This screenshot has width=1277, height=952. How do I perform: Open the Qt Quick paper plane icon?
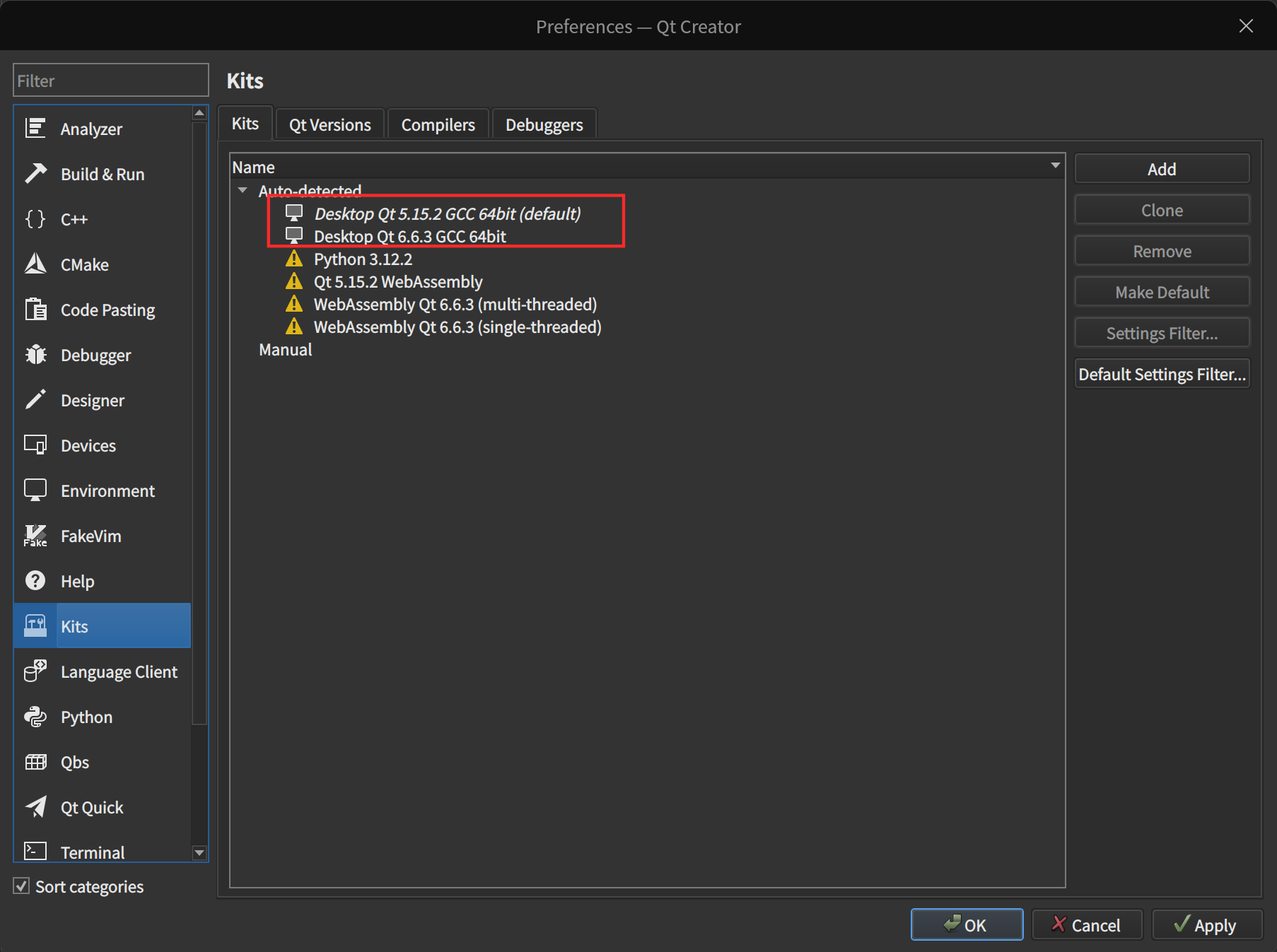click(x=35, y=806)
